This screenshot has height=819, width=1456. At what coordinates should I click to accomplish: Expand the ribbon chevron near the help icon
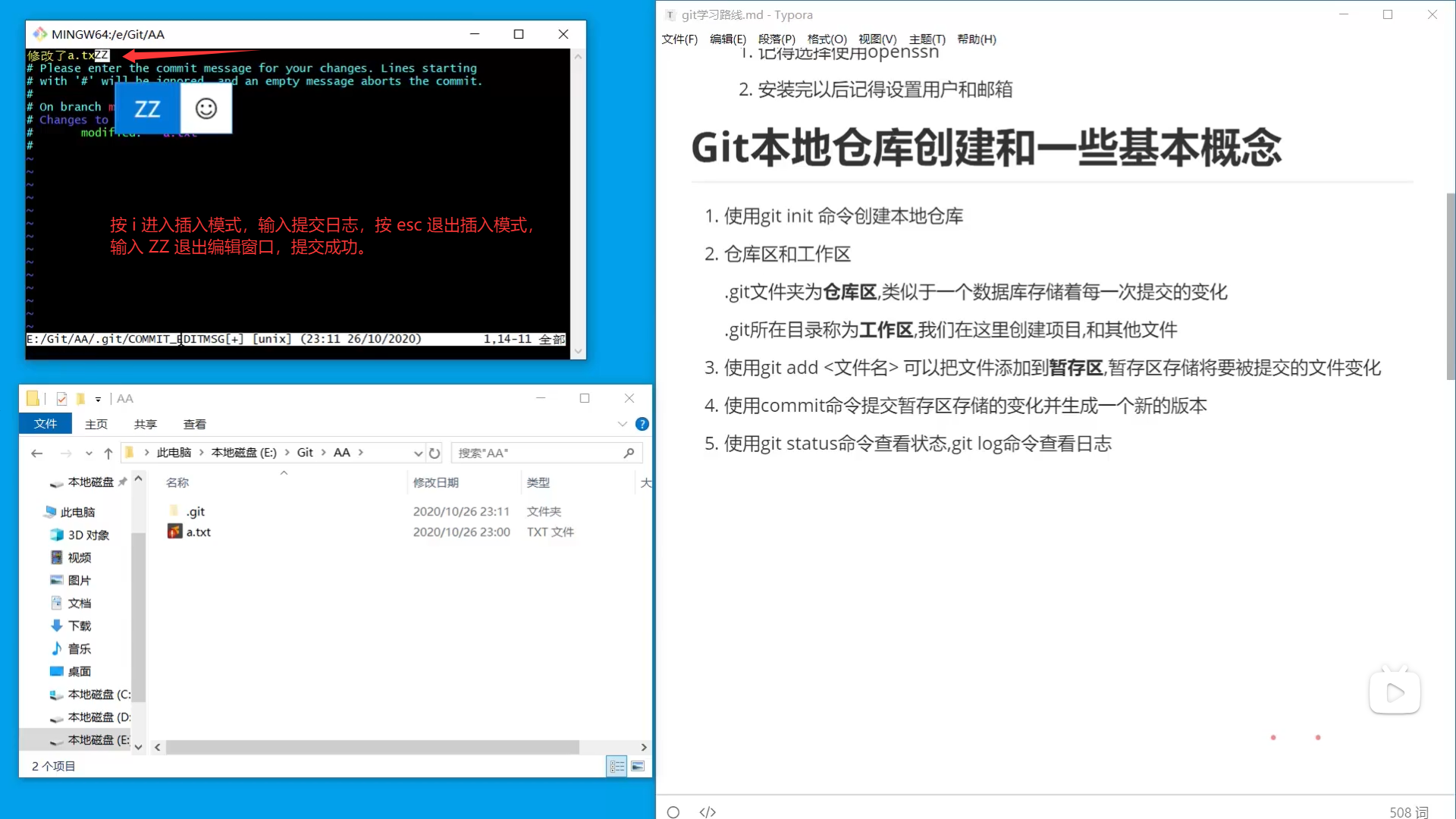(x=622, y=424)
